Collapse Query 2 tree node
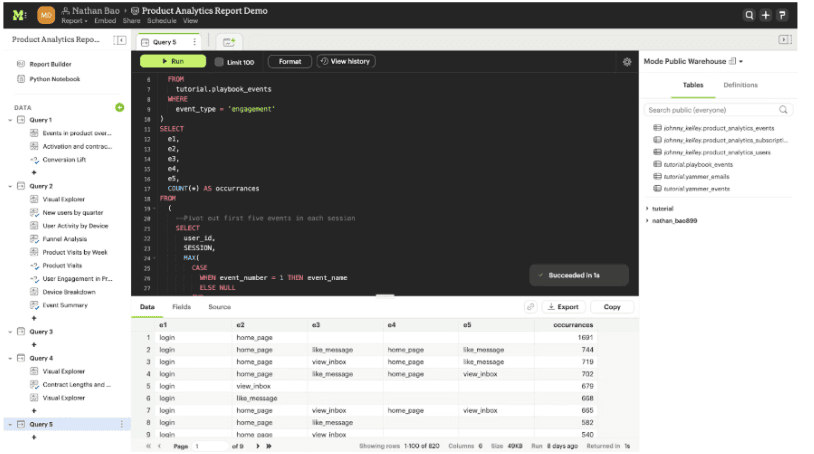 (x=10, y=186)
